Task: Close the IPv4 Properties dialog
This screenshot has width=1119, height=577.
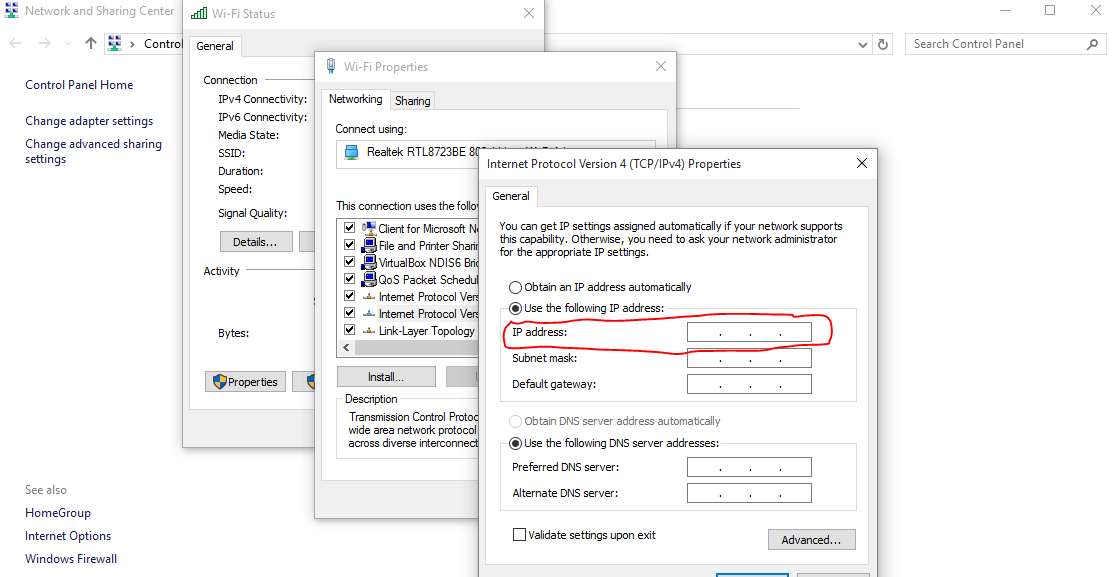Action: (862, 163)
